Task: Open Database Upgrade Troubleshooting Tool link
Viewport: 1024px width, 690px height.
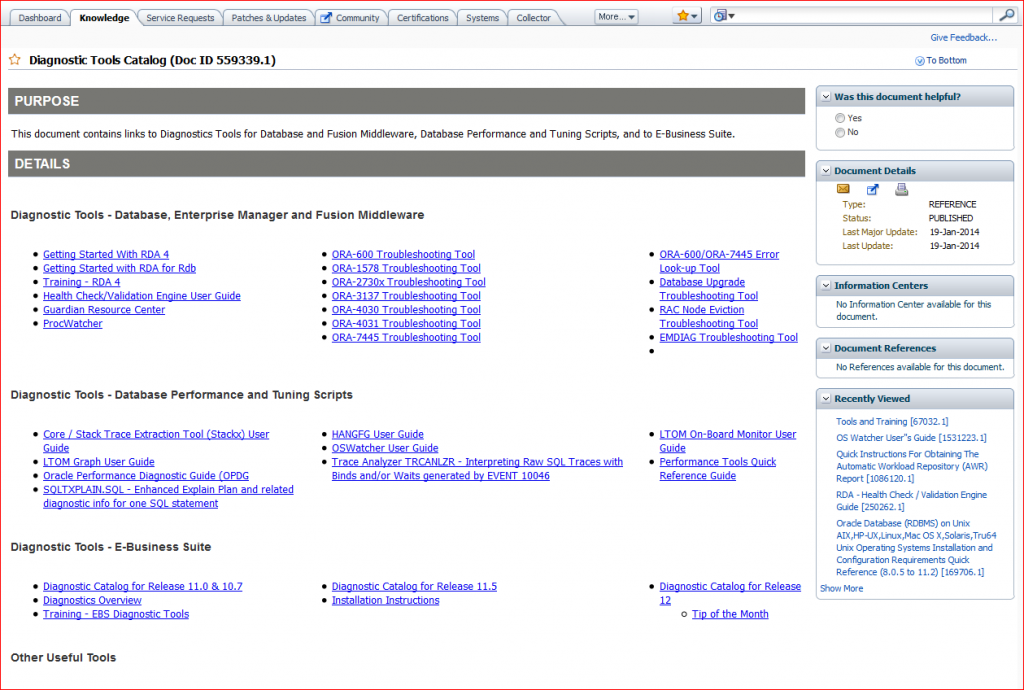Action: [x=709, y=289]
